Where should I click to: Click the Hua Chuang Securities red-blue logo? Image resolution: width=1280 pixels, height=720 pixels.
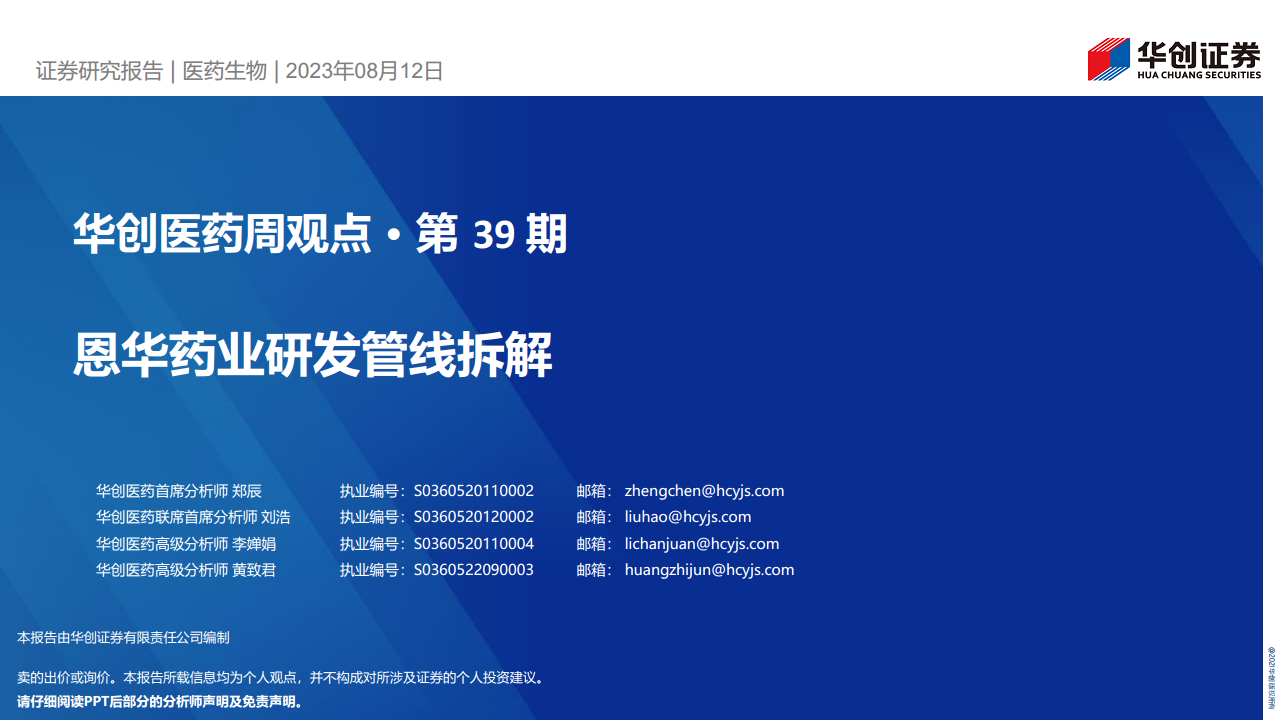(x=1109, y=59)
